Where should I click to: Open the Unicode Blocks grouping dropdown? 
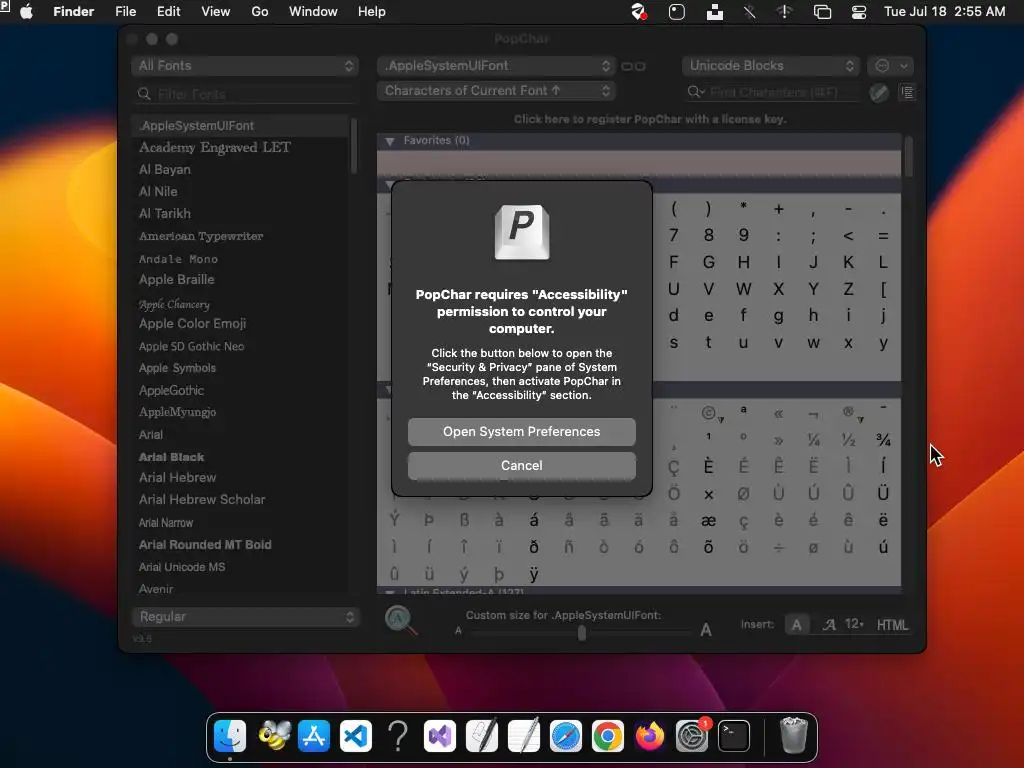pyautogui.click(x=771, y=65)
